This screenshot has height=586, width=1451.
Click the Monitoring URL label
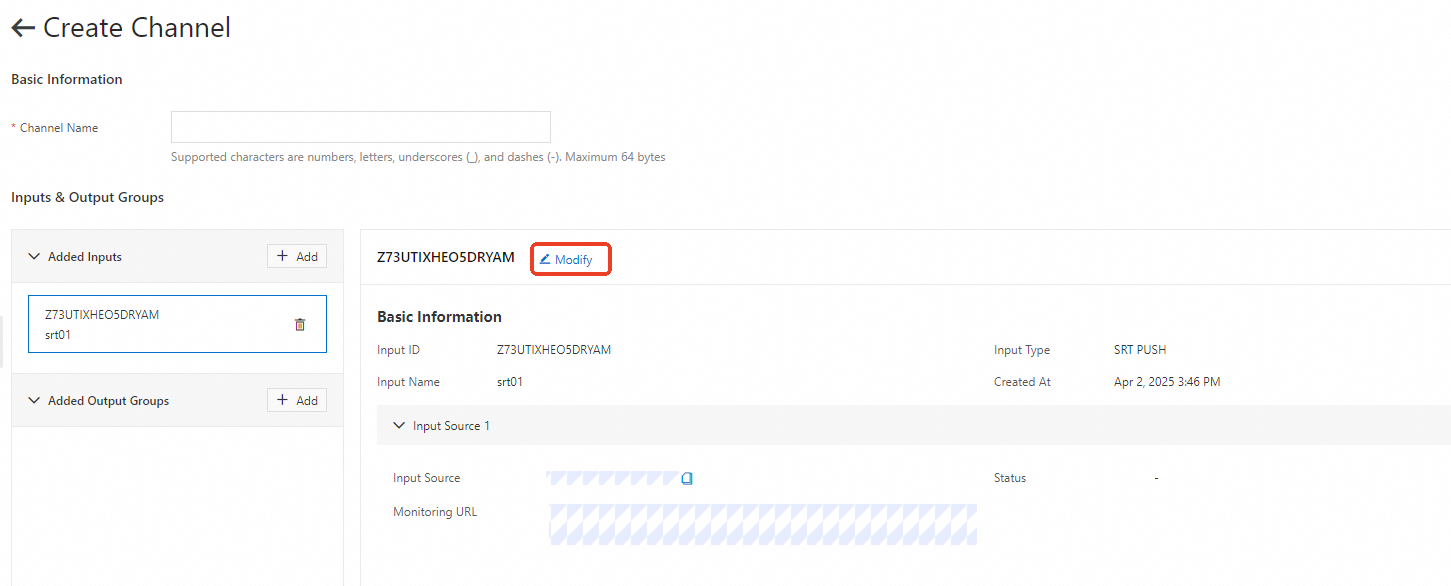coord(435,512)
